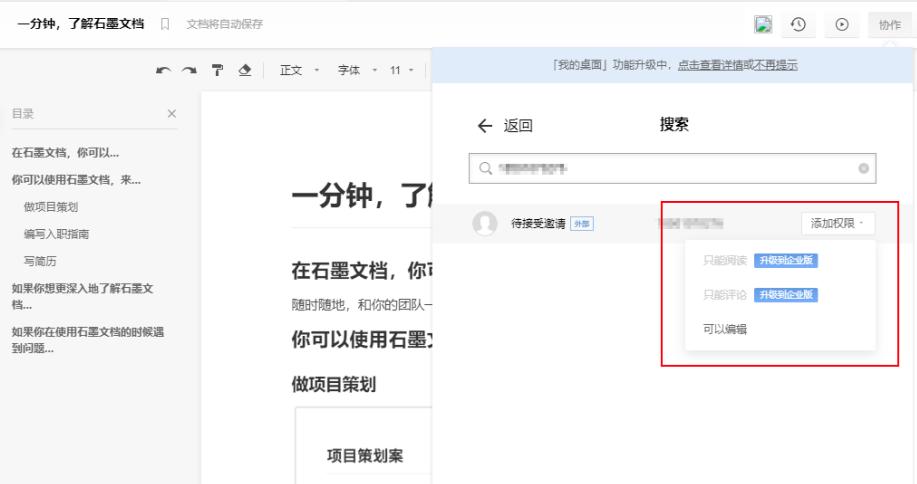
Task: Open the 正文 paragraph style dropdown
Action: [x=299, y=71]
